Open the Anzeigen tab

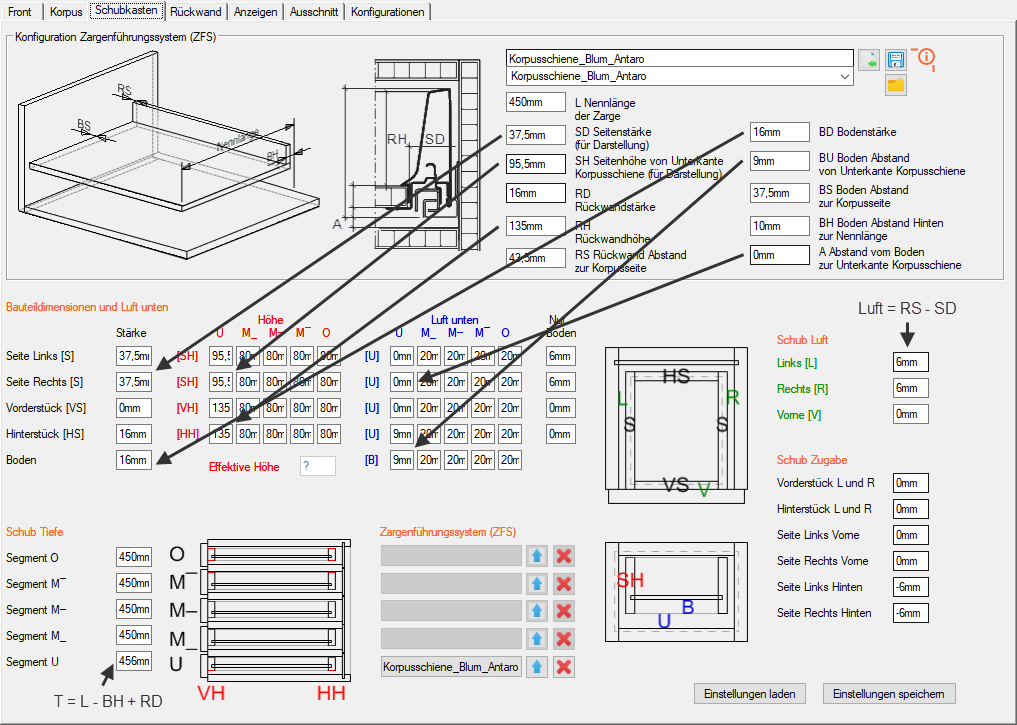(x=256, y=12)
